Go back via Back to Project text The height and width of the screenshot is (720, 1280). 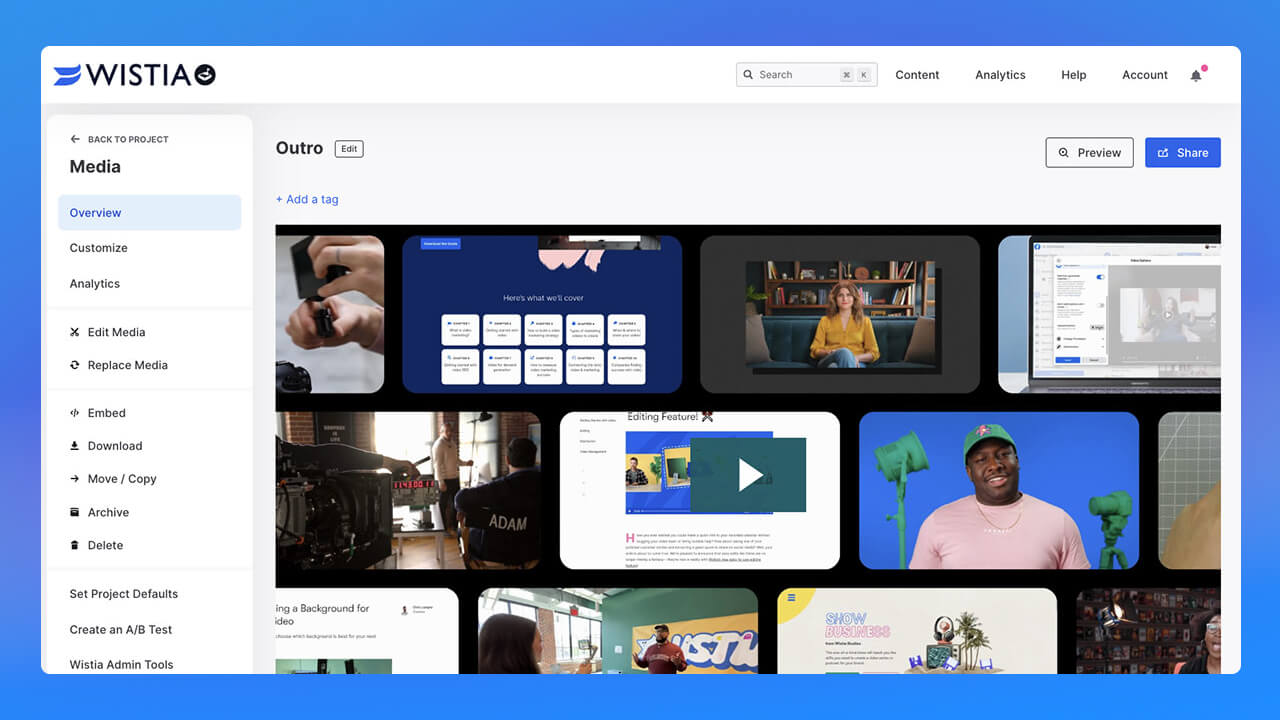(x=128, y=139)
